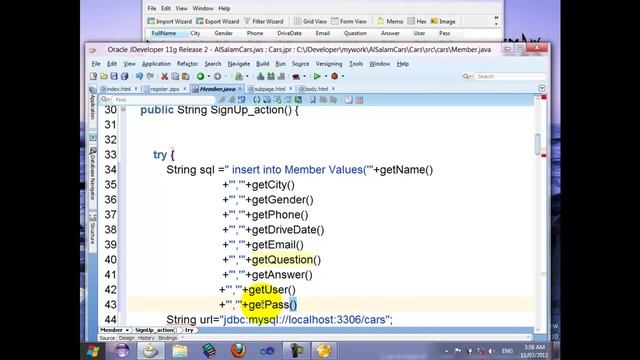Open Help menu in background window
This screenshot has height=360, width=640.
tap(224, 8)
